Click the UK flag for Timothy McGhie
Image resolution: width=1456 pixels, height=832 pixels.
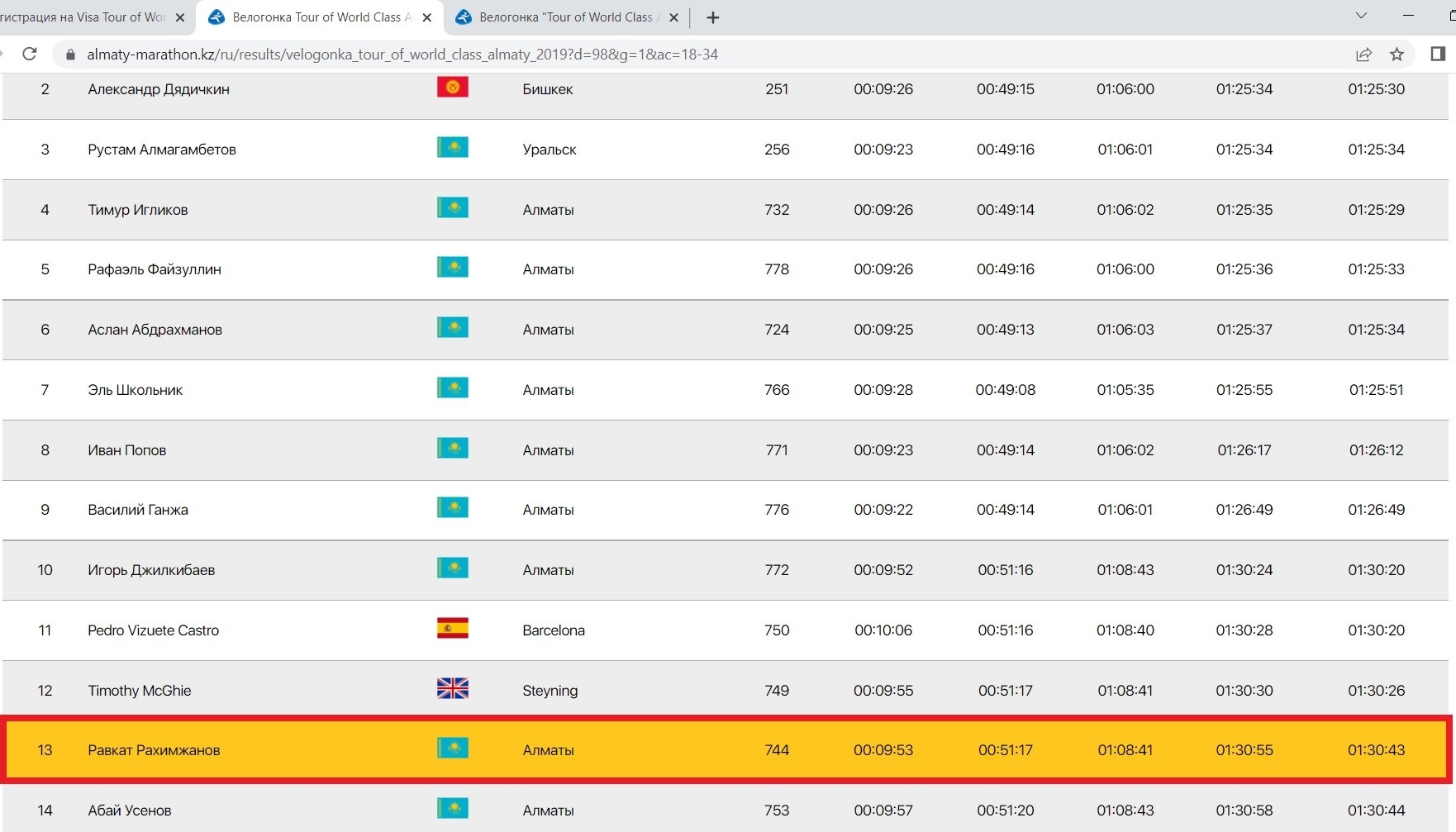click(452, 688)
